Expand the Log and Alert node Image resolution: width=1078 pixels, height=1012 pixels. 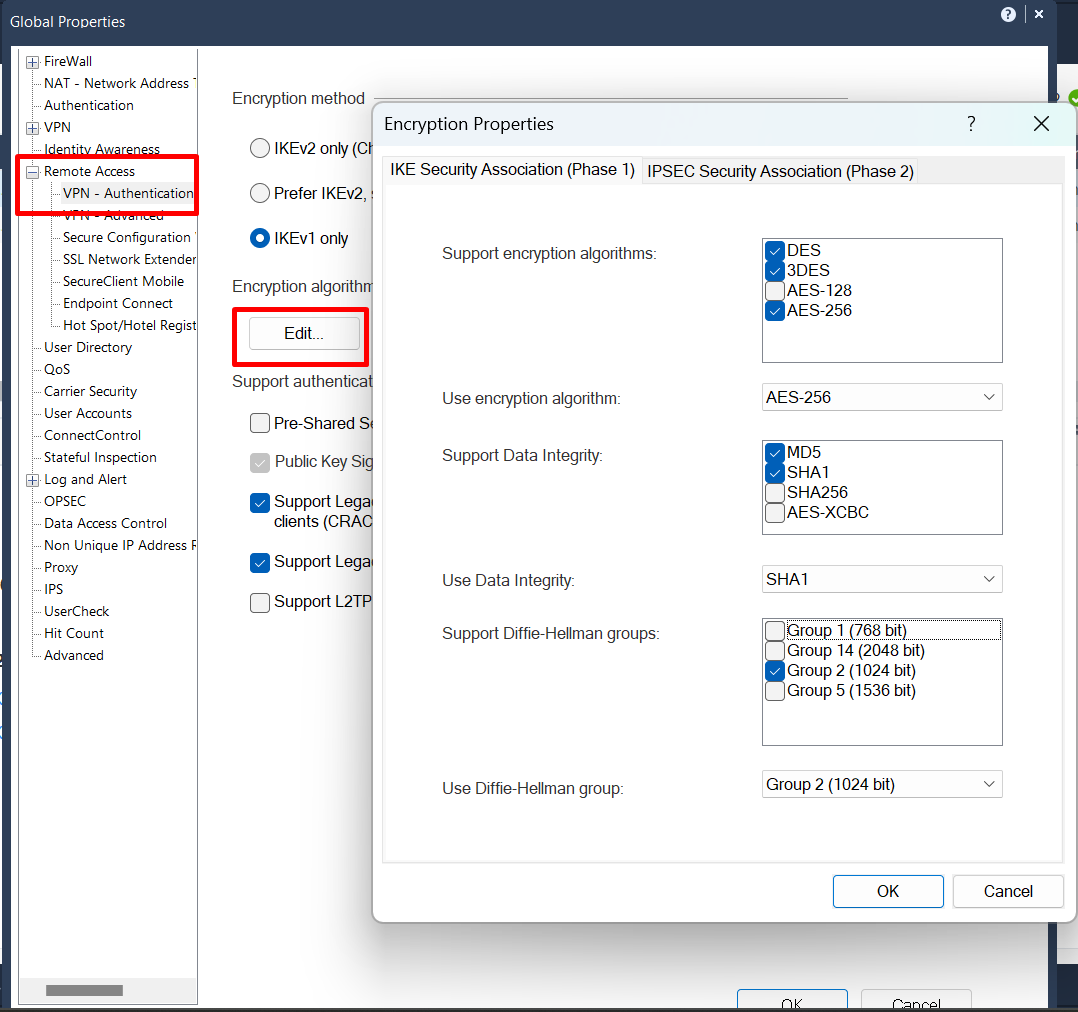click(32, 479)
